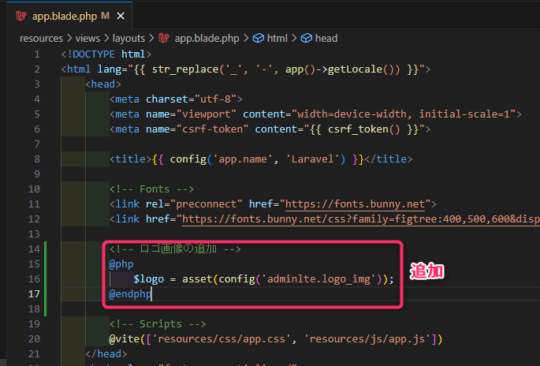Open the html breadcrumb symbol
Screen dimensions: 540x366
point(277,38)
